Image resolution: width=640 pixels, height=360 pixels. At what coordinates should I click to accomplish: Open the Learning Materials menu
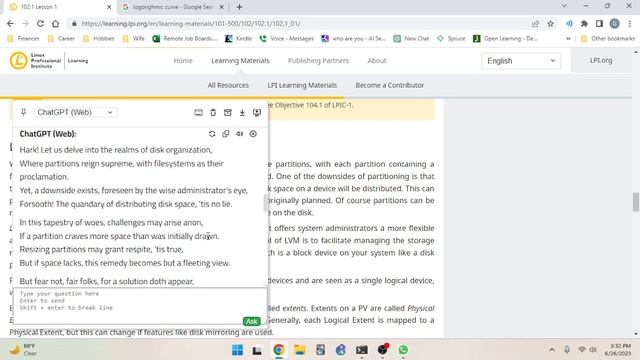[240, 61]
